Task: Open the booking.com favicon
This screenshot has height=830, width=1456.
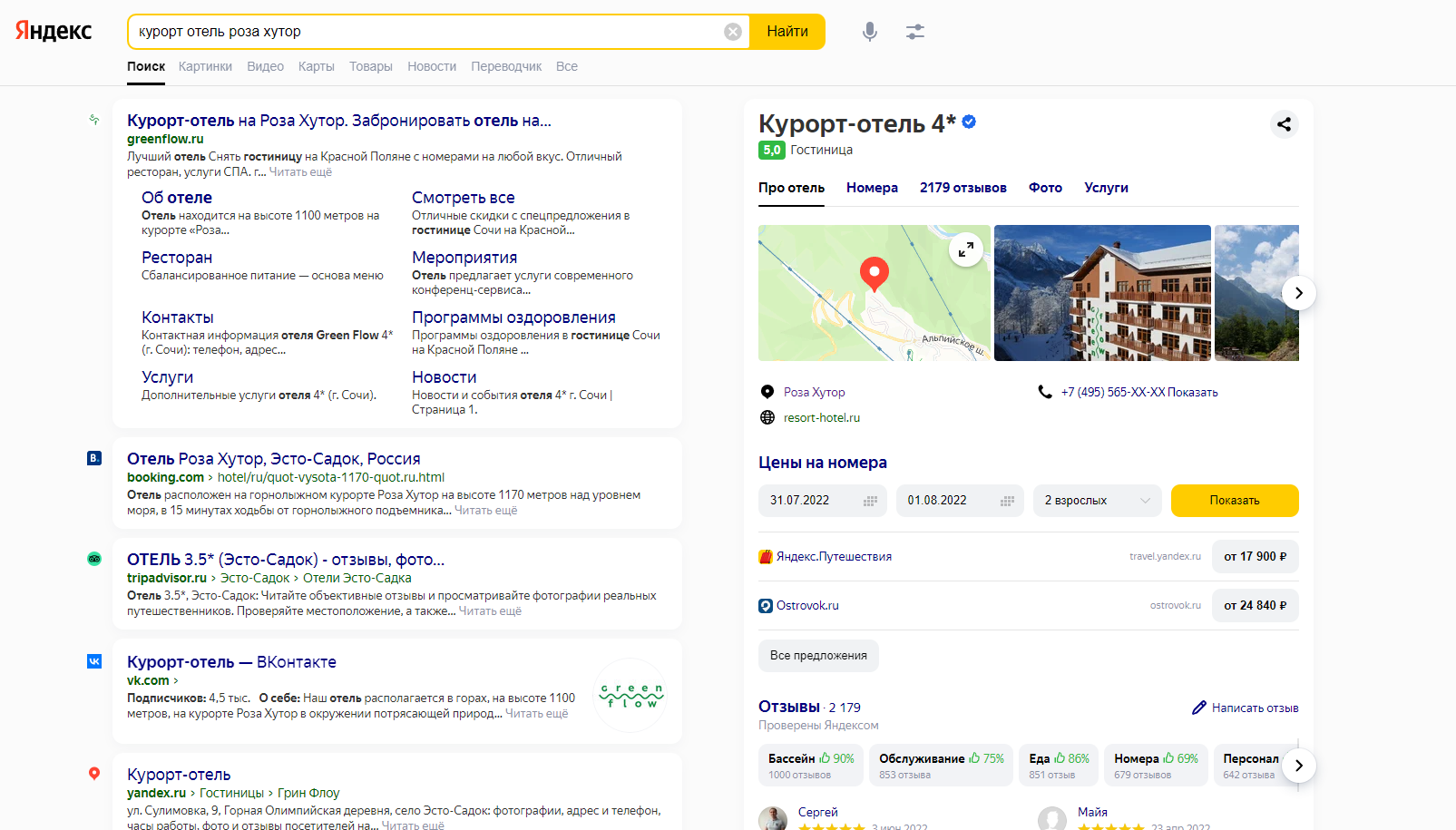Action: [x=94, y=458]
